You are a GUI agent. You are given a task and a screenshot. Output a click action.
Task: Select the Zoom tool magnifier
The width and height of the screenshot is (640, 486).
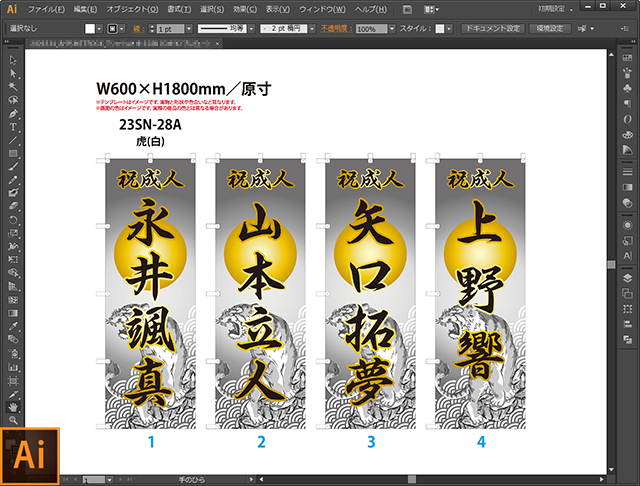pyautogui.click(x=12, y=420)
